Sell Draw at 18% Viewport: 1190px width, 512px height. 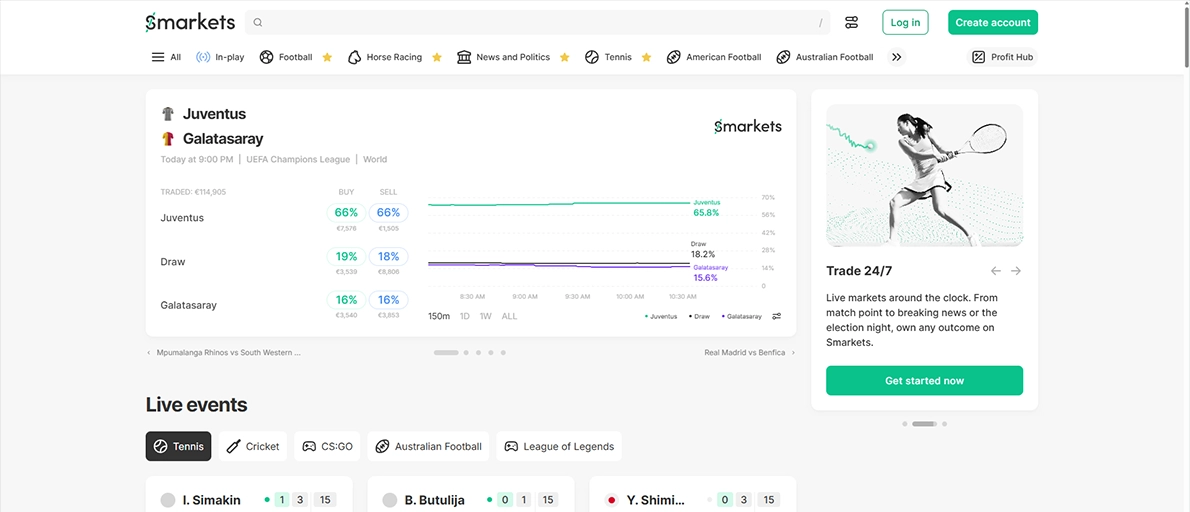point(389,256)
